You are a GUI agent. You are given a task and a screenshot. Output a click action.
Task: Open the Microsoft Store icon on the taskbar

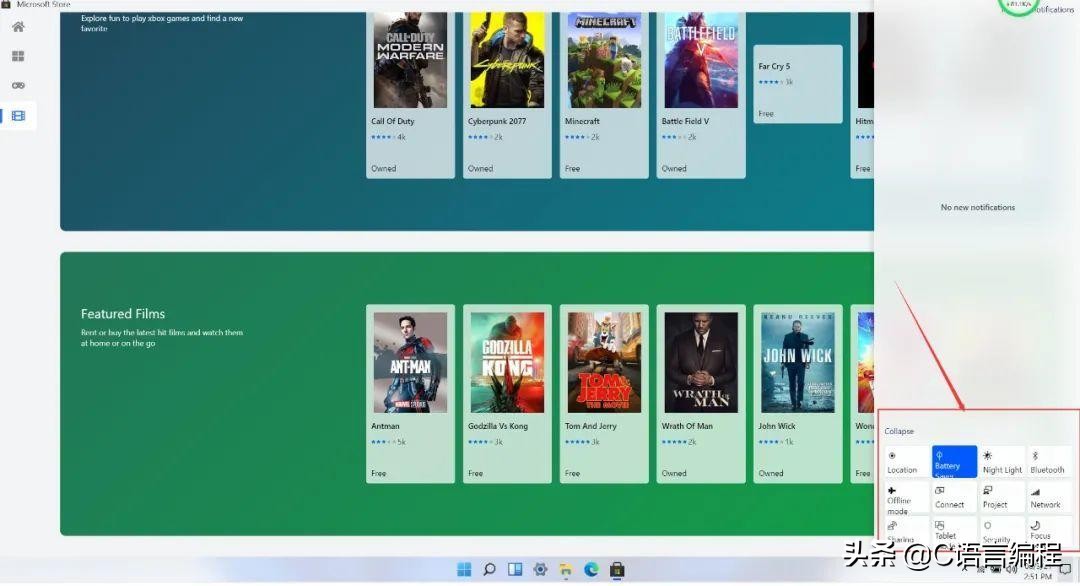tap(617, 569)
